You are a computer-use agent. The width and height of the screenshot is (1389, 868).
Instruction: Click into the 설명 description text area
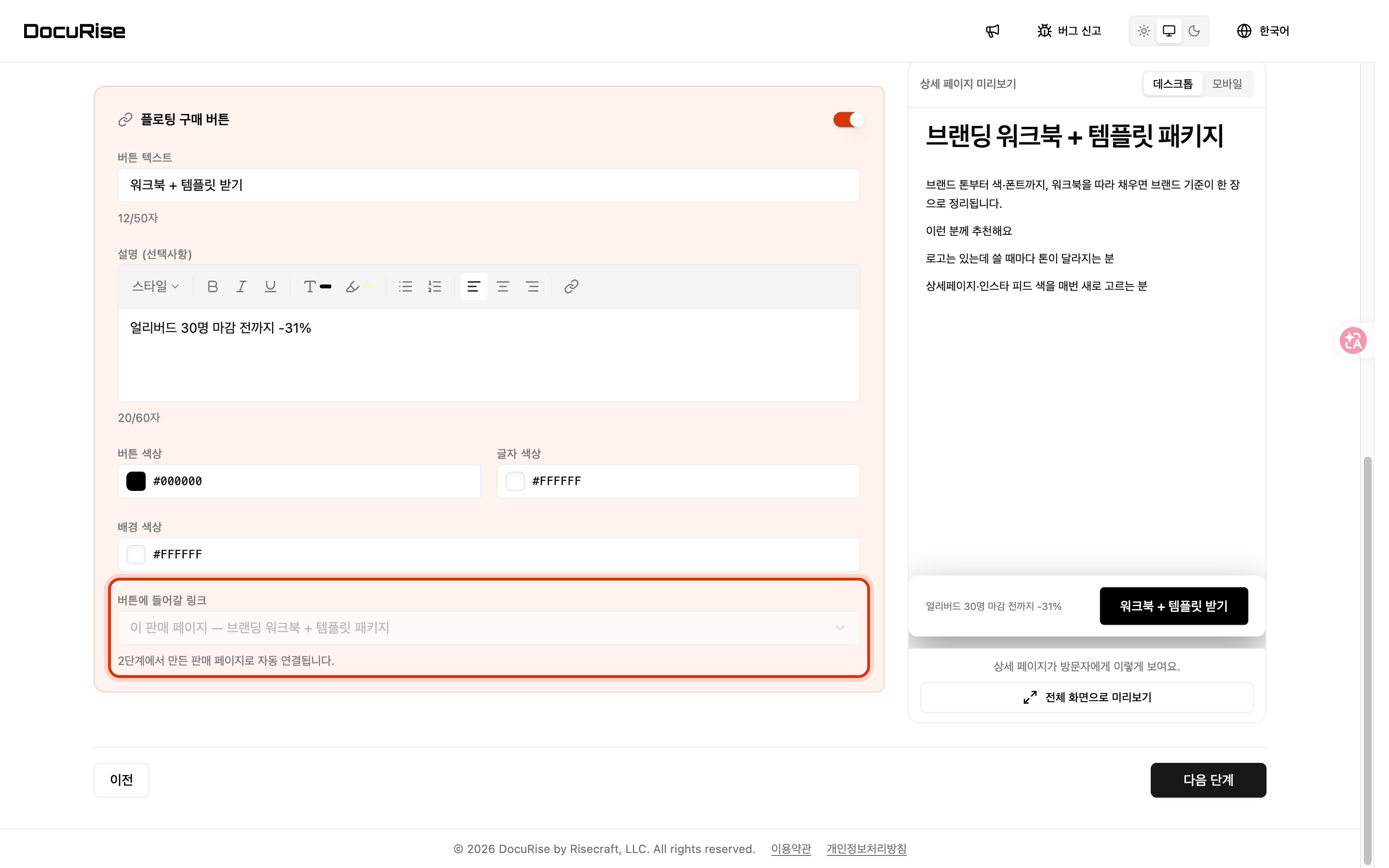pos(489,355)
